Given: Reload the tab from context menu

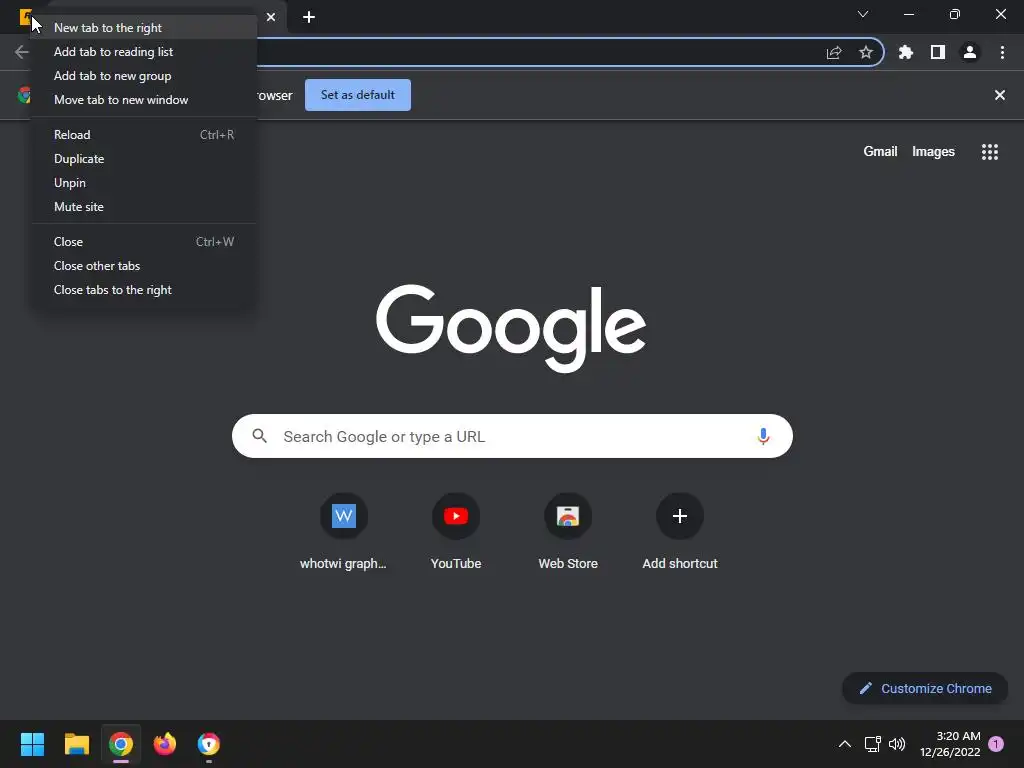Looking at the screenshot, I should [x=144, y=135].
